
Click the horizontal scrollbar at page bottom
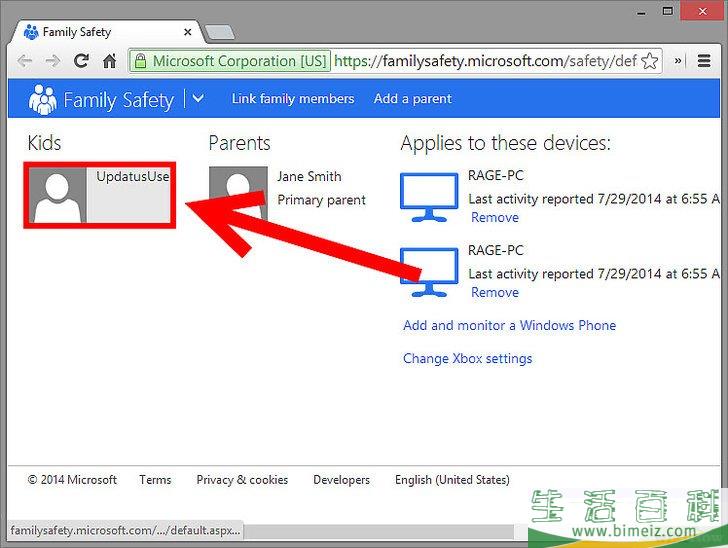(378, 531)
